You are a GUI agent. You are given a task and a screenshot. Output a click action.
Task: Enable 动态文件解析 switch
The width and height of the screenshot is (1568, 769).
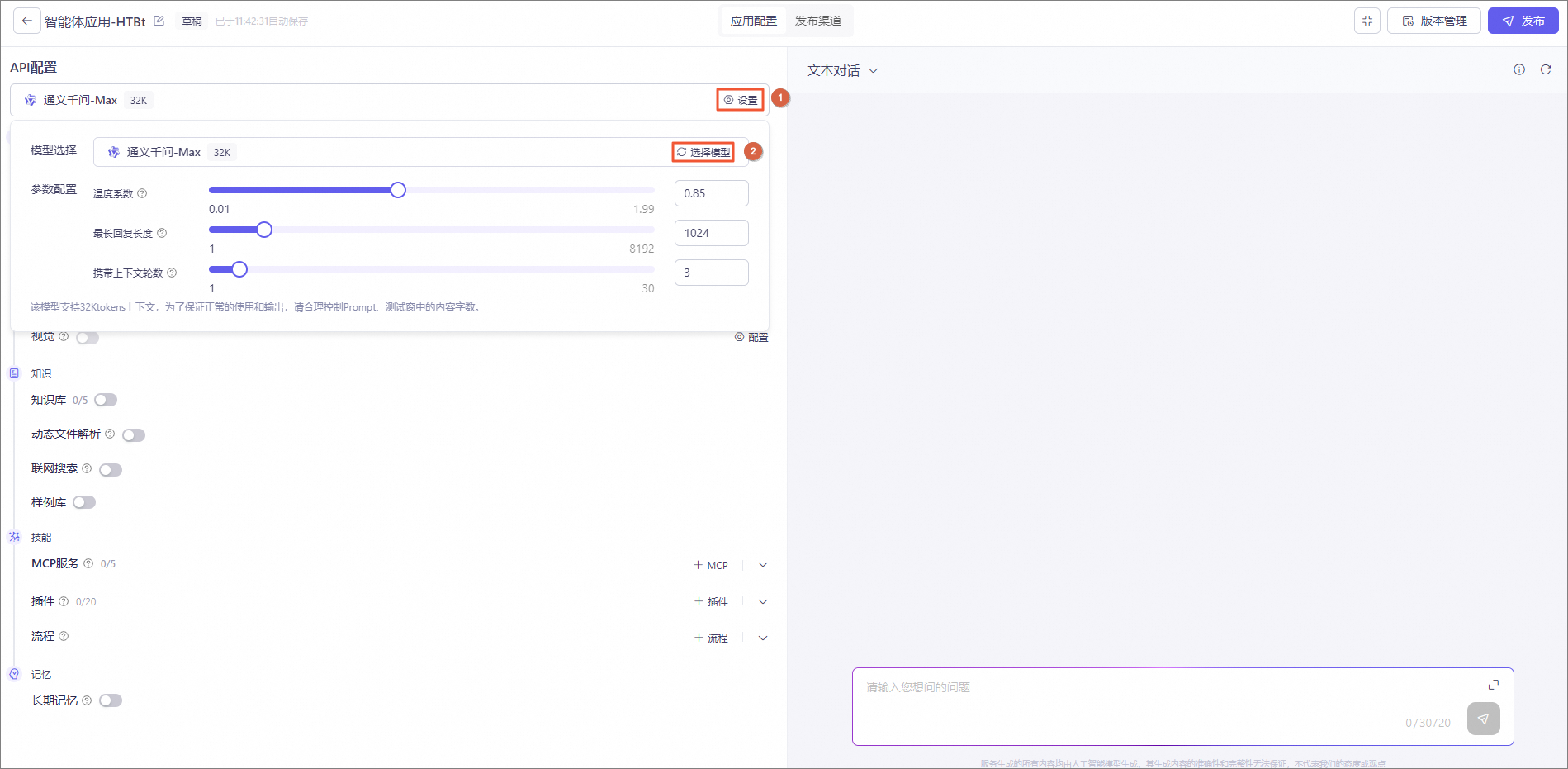134,434
